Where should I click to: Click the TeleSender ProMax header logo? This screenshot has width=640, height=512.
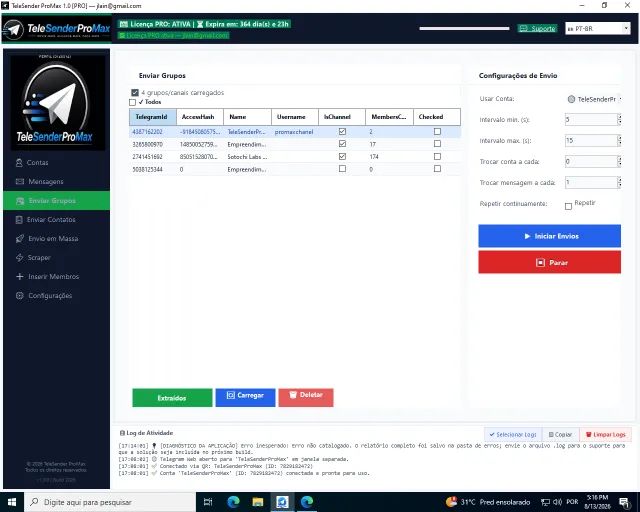57,29
